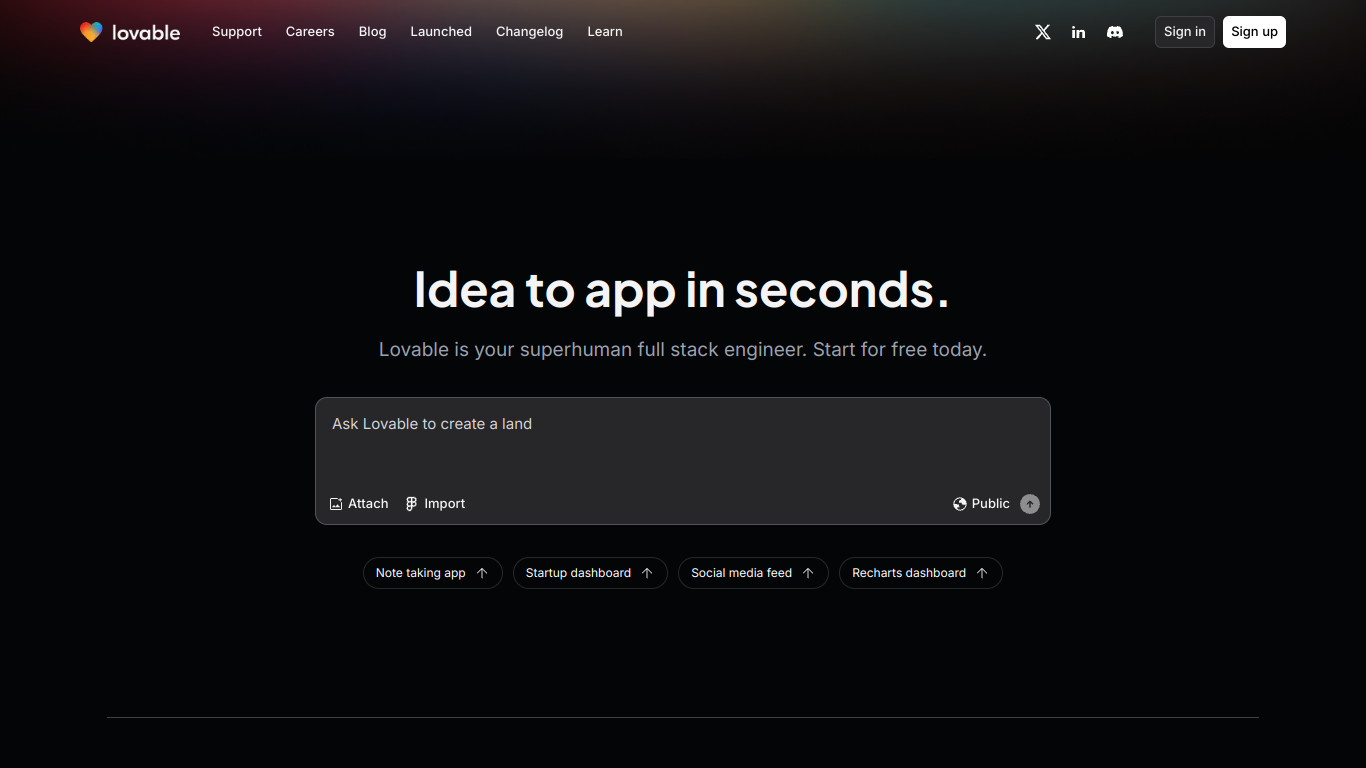Select the Note taking app suggestion
Screen dimensions: 1366x768
(x=432, y=573)
